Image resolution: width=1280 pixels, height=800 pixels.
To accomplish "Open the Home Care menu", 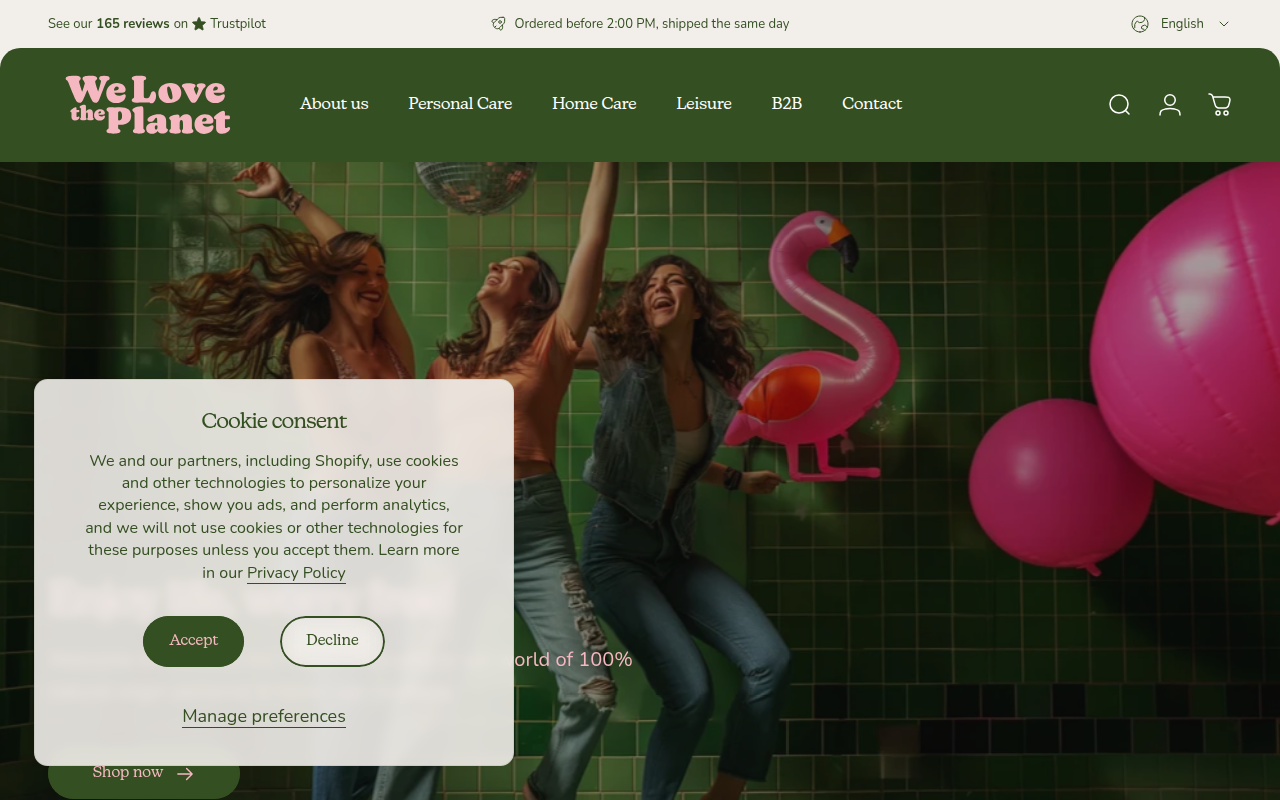I will tap(594, 104).
